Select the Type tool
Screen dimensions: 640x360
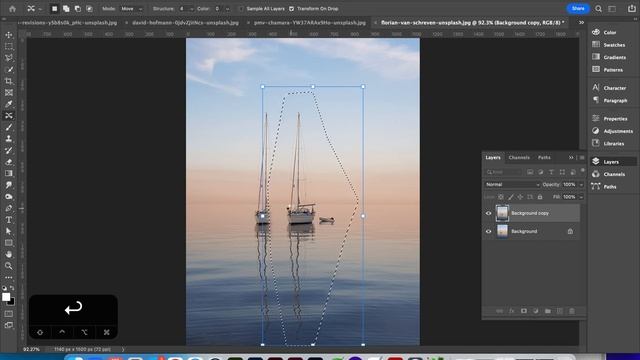tap(9, 220)
